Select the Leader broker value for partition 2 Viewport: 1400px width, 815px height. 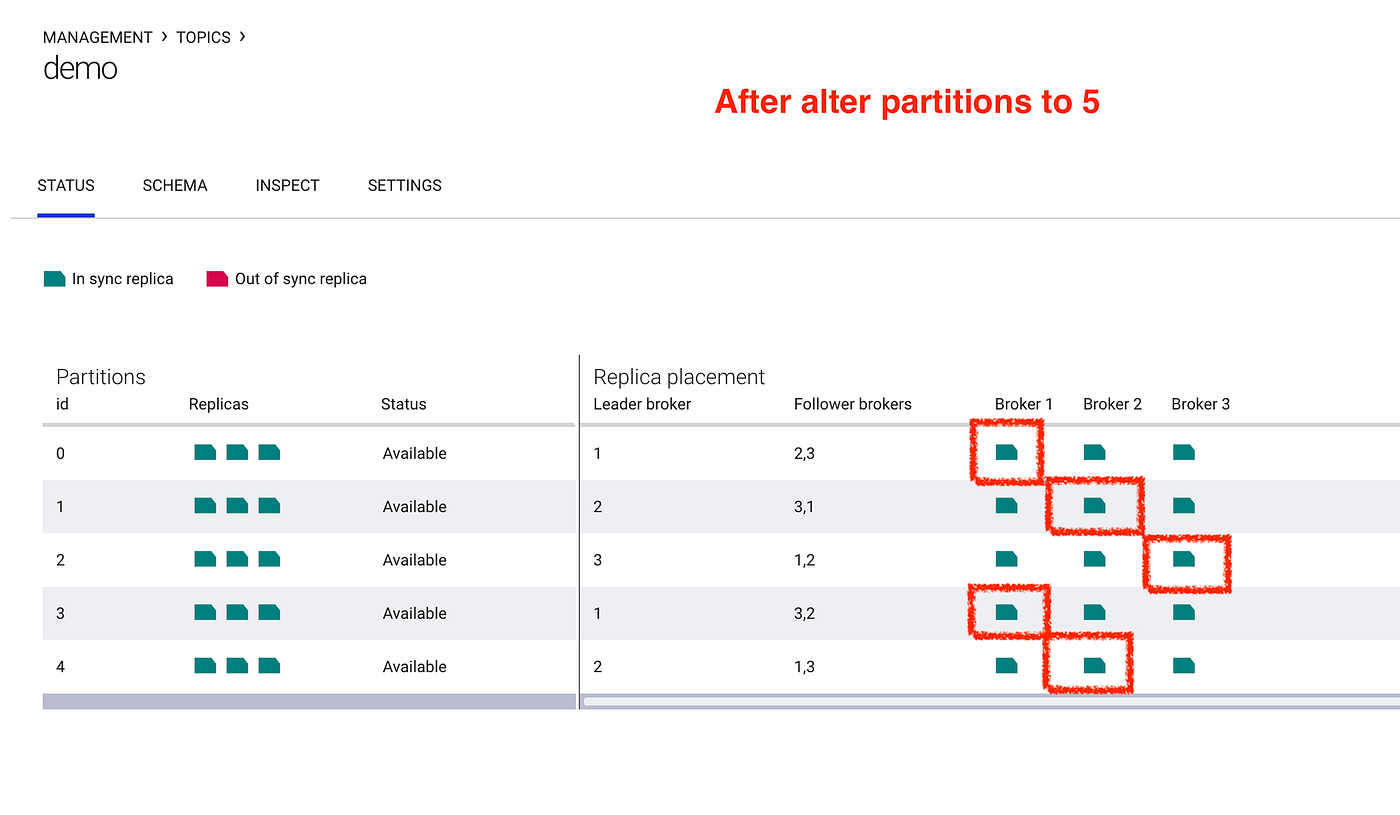597,559
